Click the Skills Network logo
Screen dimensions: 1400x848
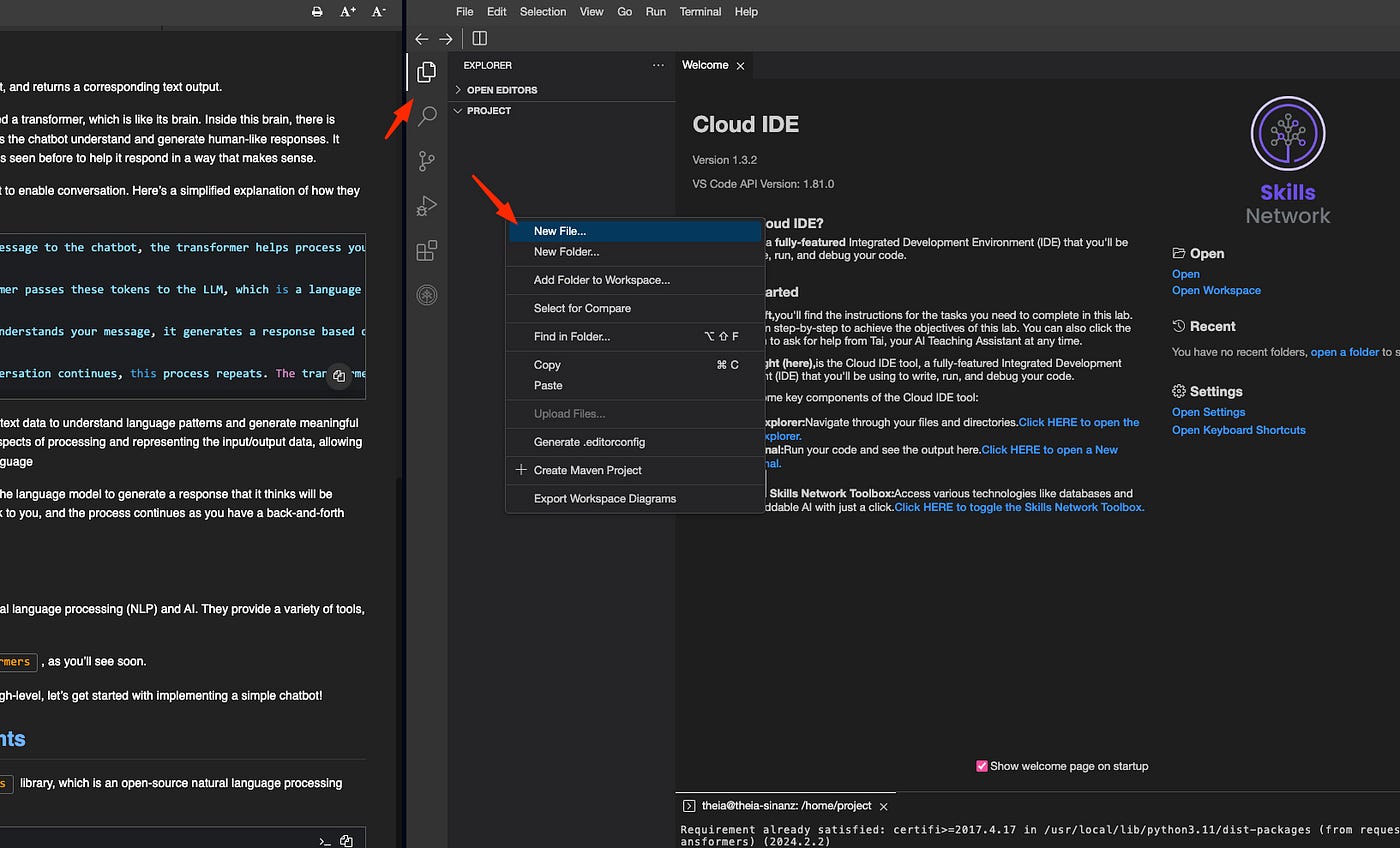pyautogui.click(x=1288, y=160)
